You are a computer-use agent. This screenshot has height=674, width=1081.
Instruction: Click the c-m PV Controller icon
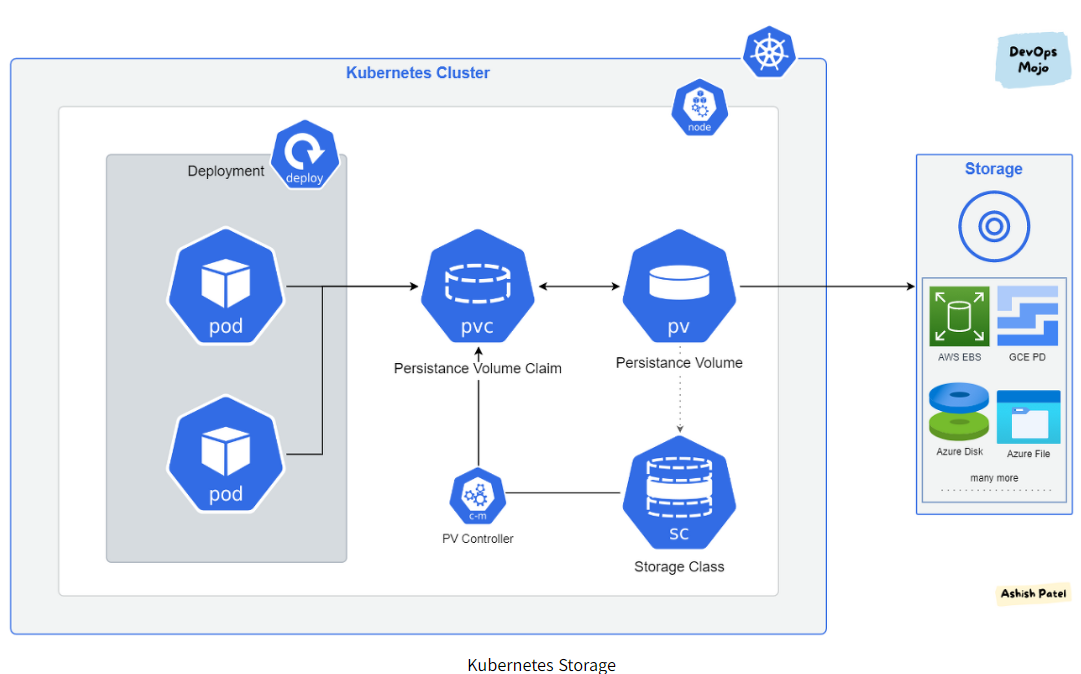pos(477,495)
